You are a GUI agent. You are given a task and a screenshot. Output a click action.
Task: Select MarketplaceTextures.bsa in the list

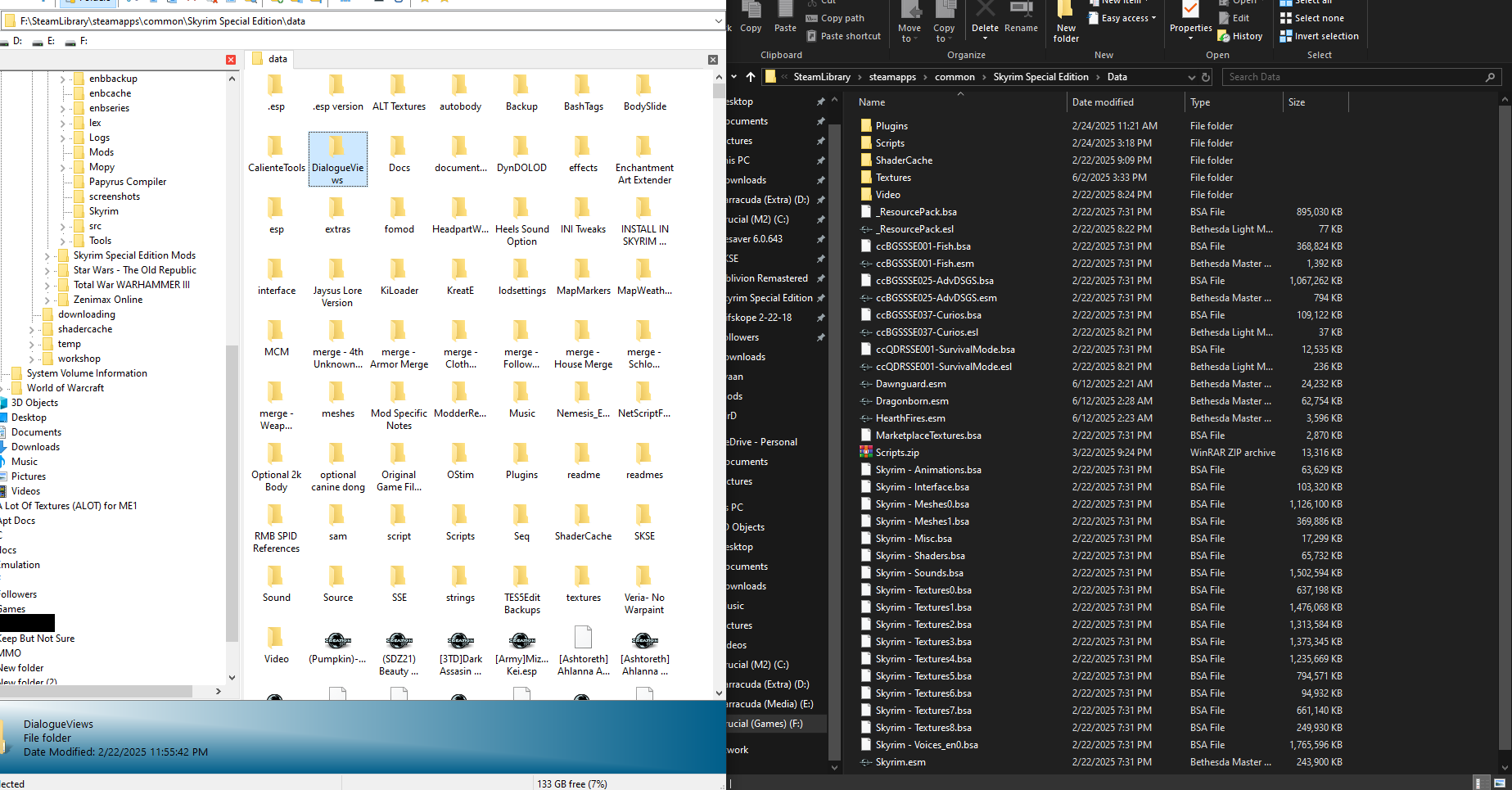pos(928,436)
